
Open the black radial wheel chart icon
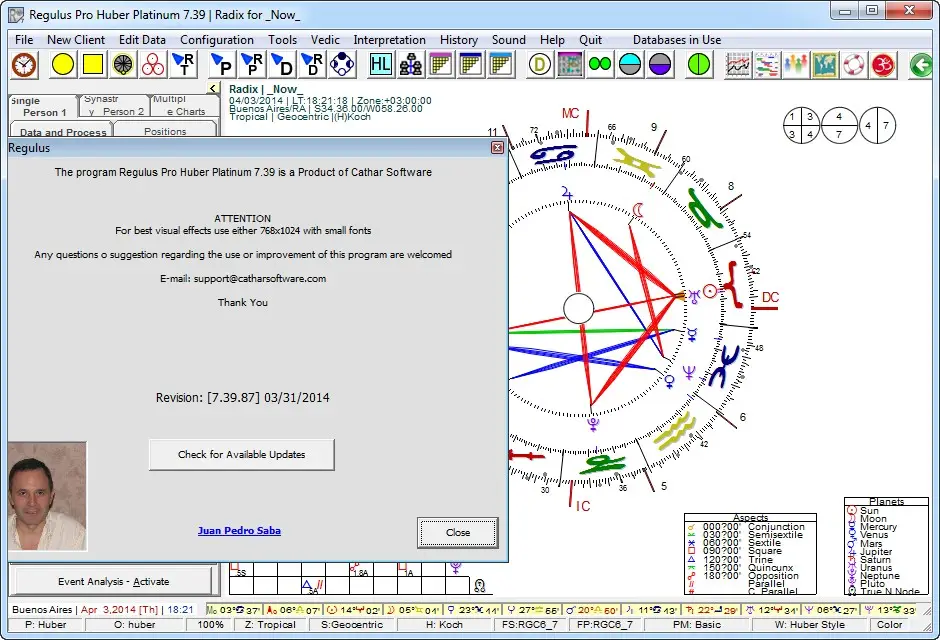[x=123, y=65]
